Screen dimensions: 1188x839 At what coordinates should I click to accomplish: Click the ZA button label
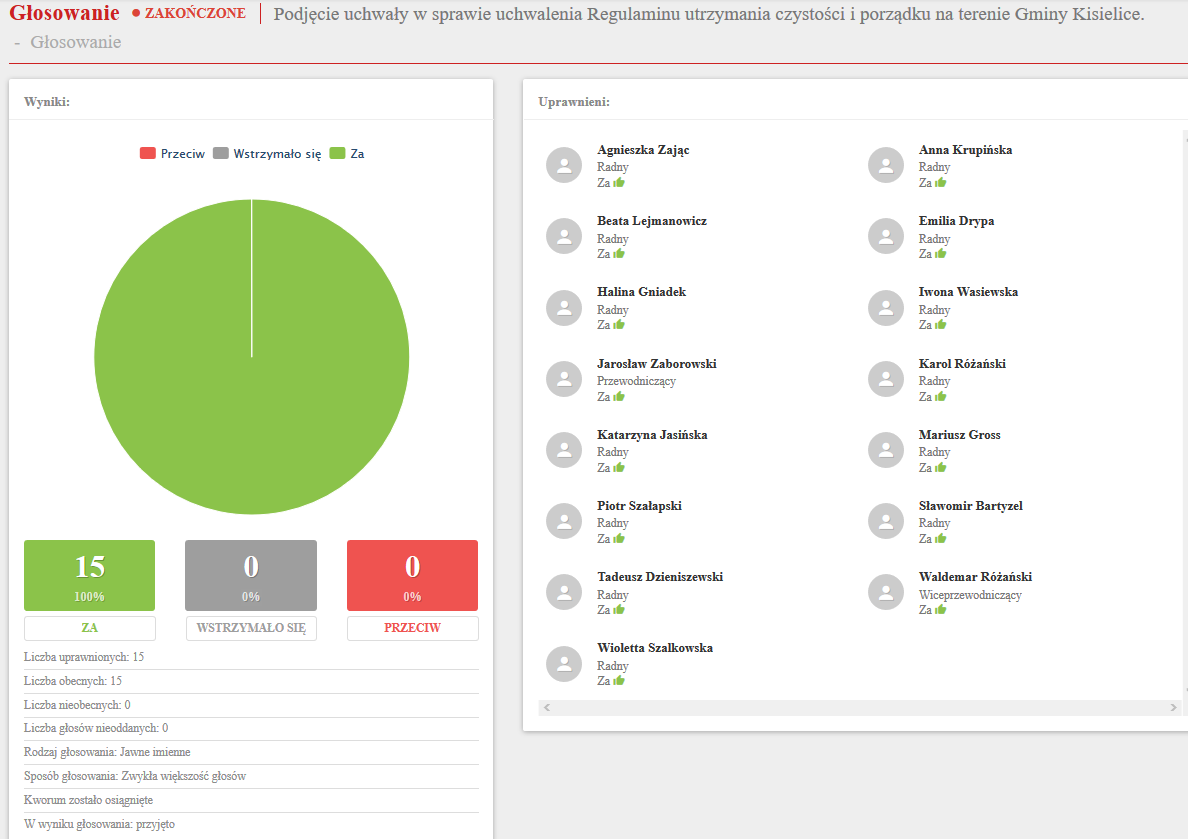[x=90, y=628]
